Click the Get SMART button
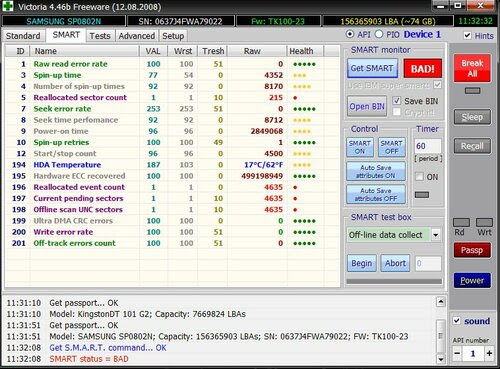This screenshot has height=369, width=500. click(x=372, y=68)
